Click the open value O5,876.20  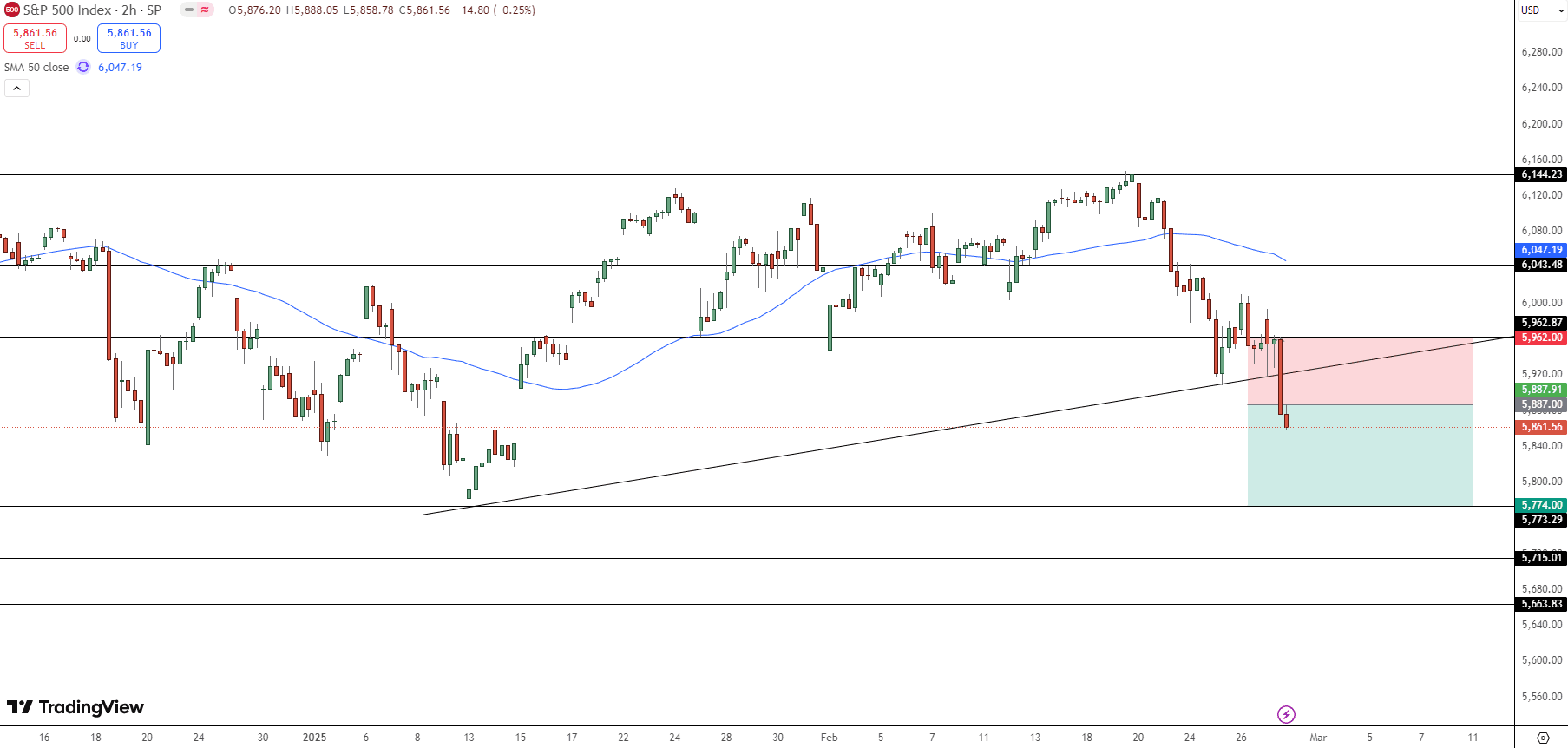(254, 10)
